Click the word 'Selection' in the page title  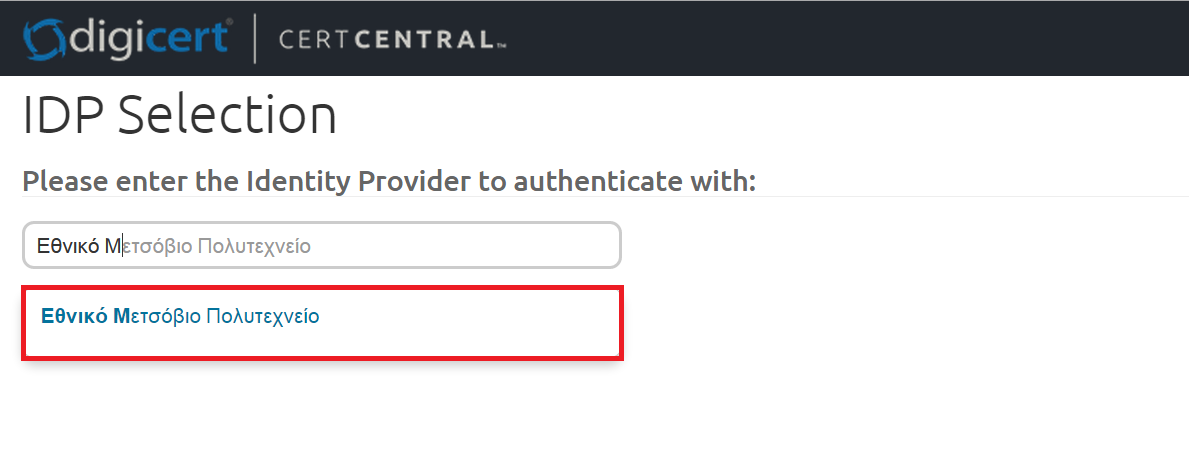click(x=227, y=115)
